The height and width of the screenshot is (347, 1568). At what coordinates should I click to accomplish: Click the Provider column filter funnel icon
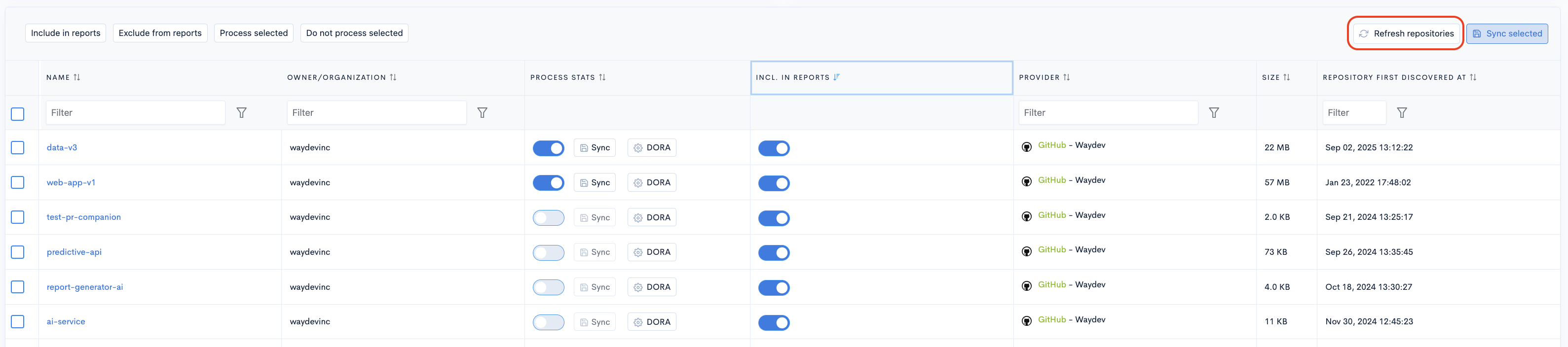click(x=1213, y=113)
